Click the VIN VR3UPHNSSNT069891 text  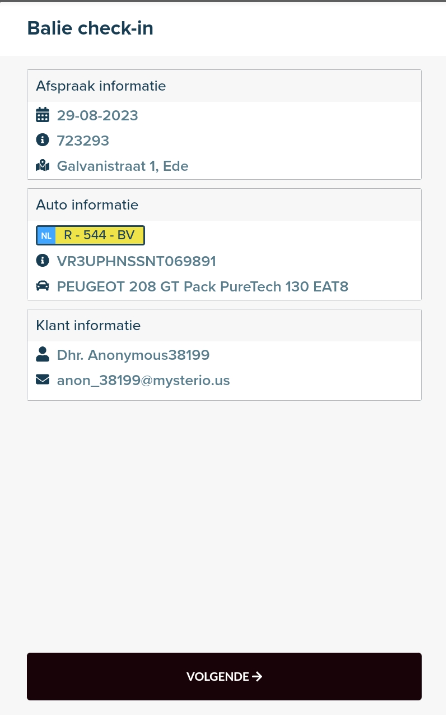click(x=136, y=261)
